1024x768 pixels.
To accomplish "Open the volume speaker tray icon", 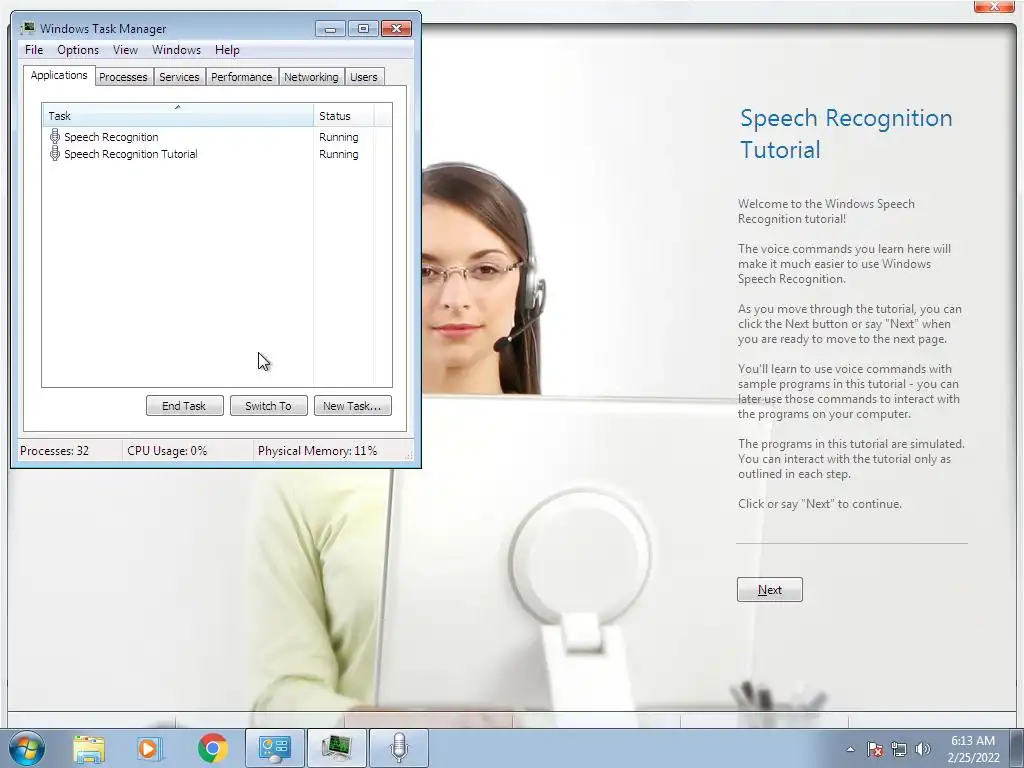I will click(923, 749).
